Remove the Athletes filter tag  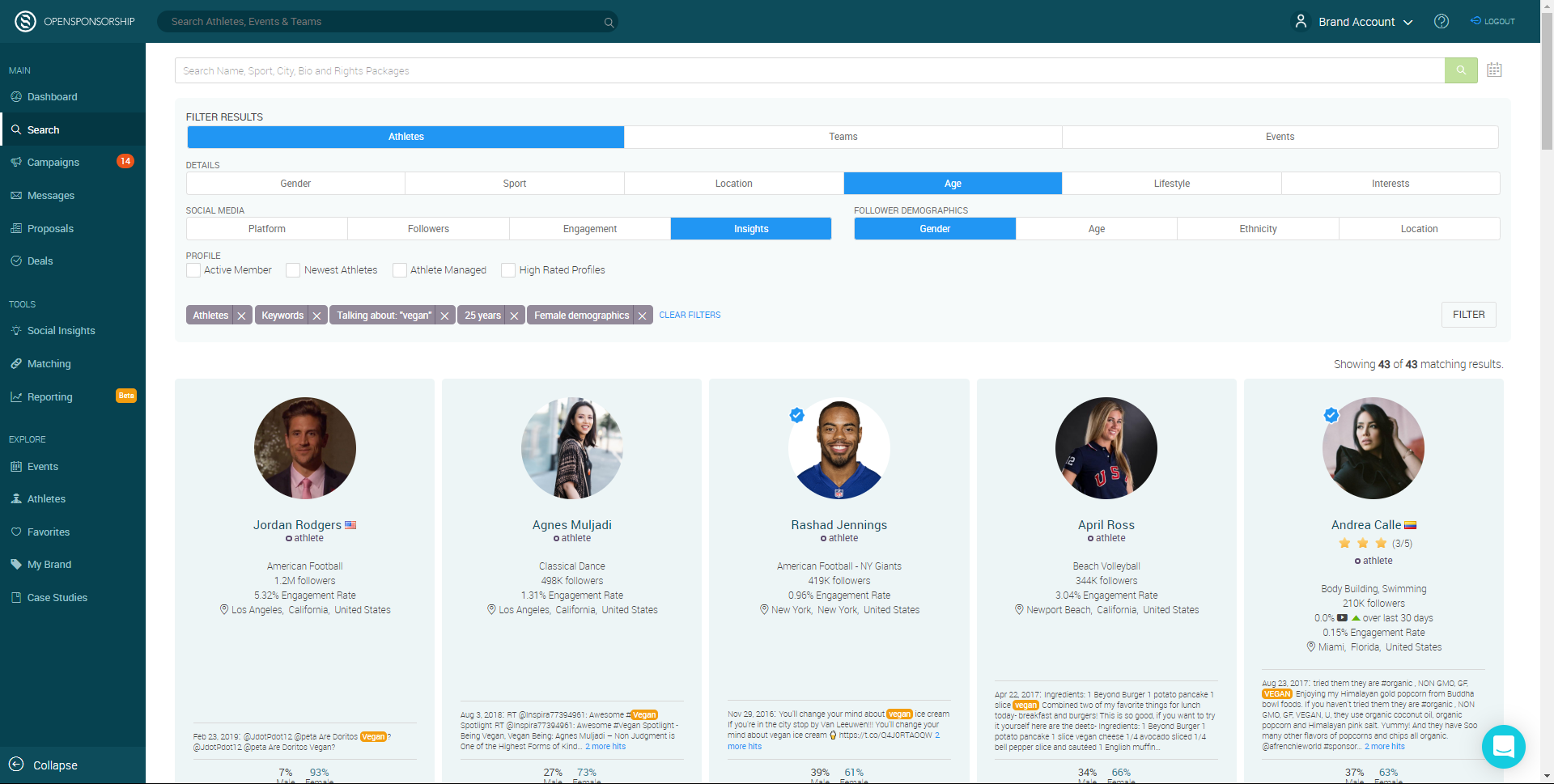(241, 316)
